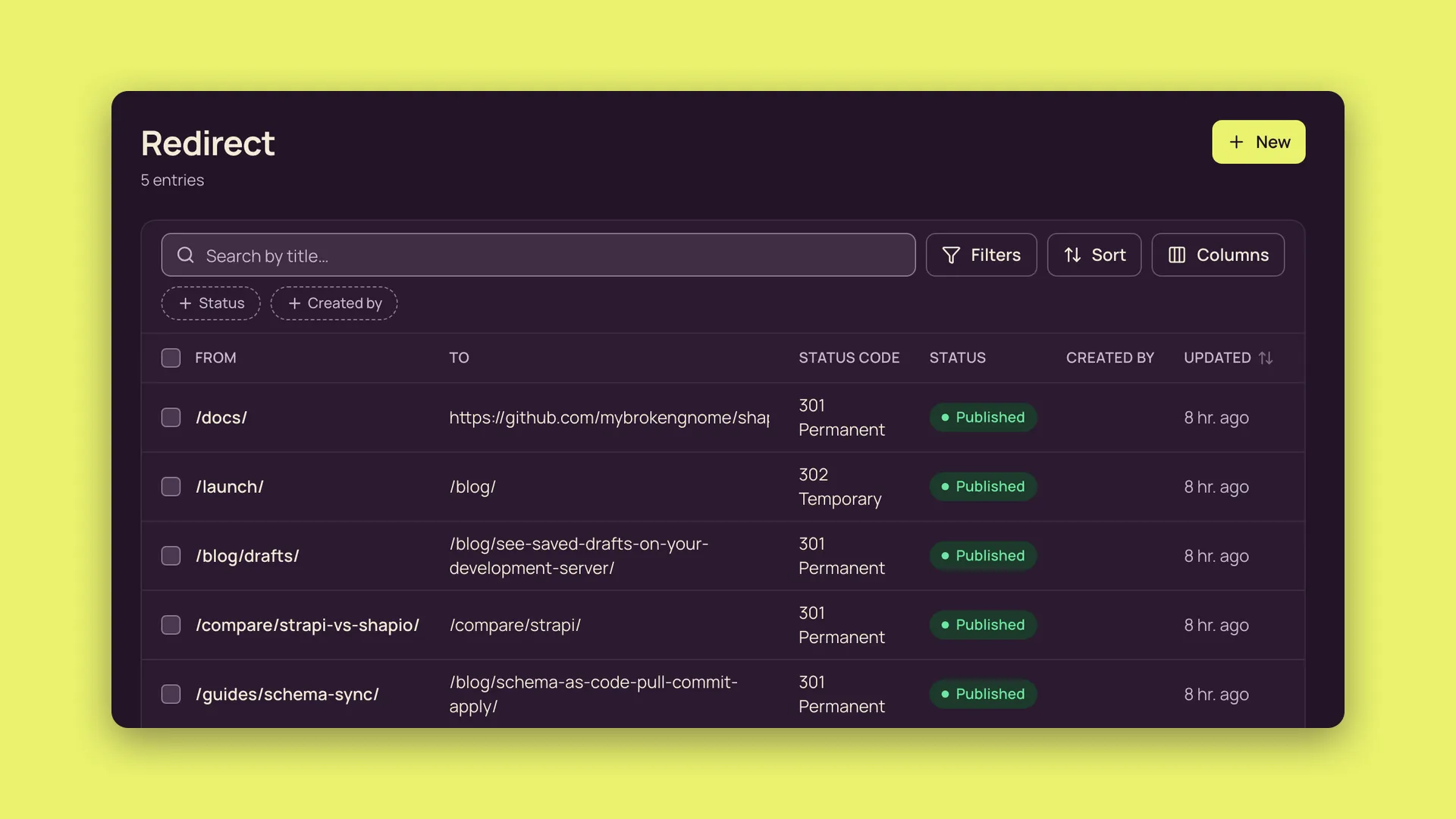1456x819 pixels.
Task: Toggle the select-all checkbox in header
Action: tap(171, 358)
